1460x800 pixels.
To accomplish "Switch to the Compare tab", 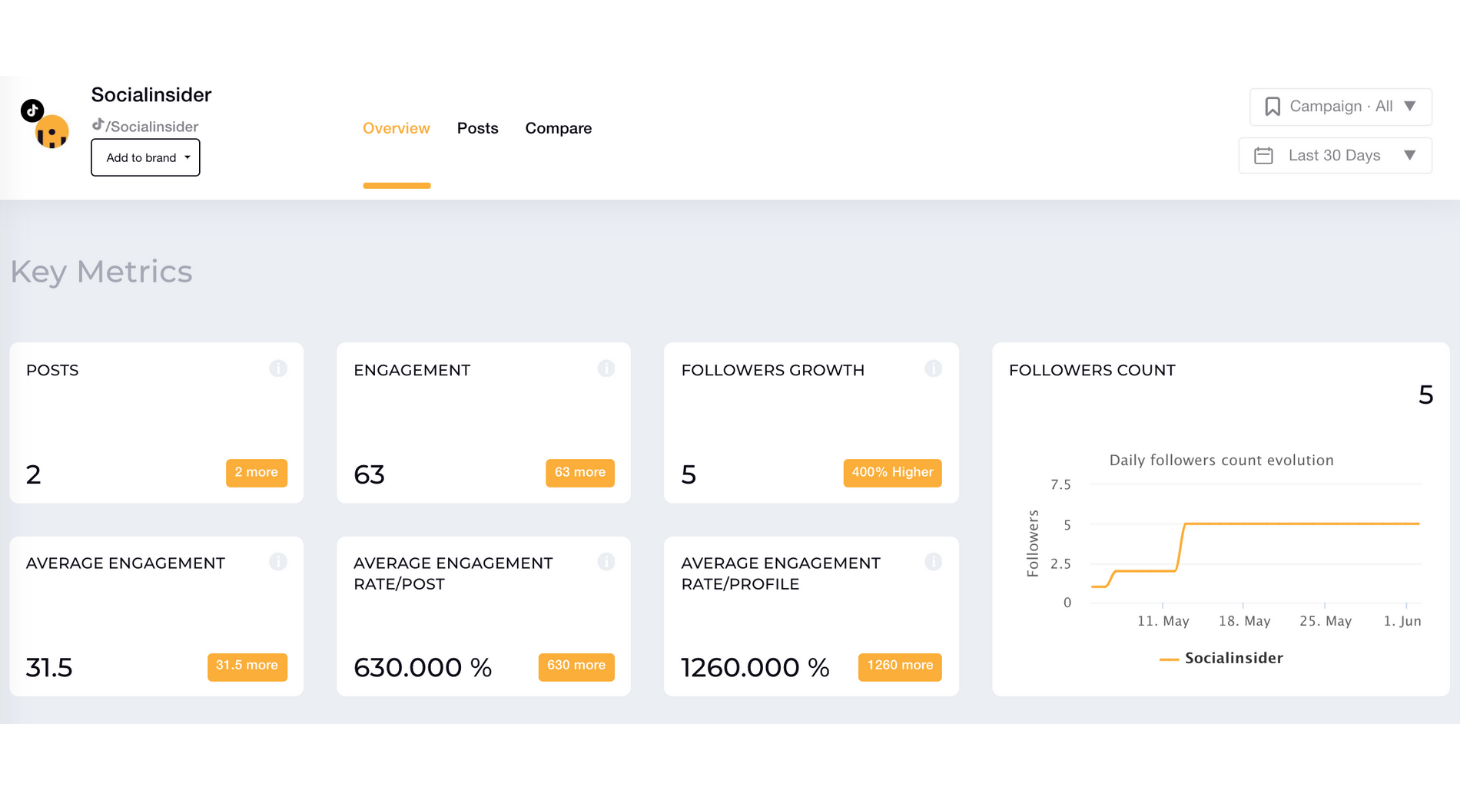I will [558, 128].
